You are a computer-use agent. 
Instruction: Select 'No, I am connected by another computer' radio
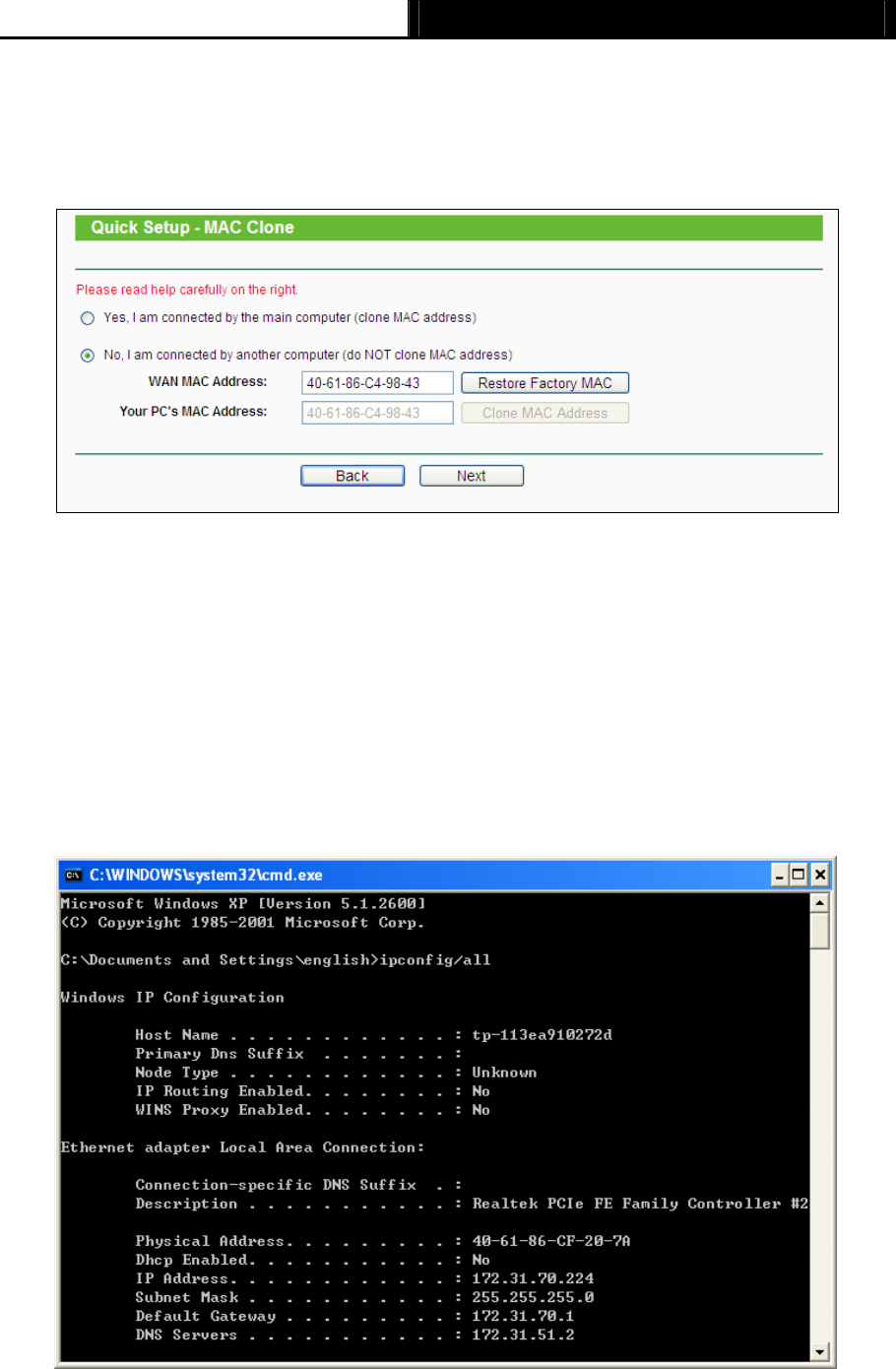click(x=88, y=356)
